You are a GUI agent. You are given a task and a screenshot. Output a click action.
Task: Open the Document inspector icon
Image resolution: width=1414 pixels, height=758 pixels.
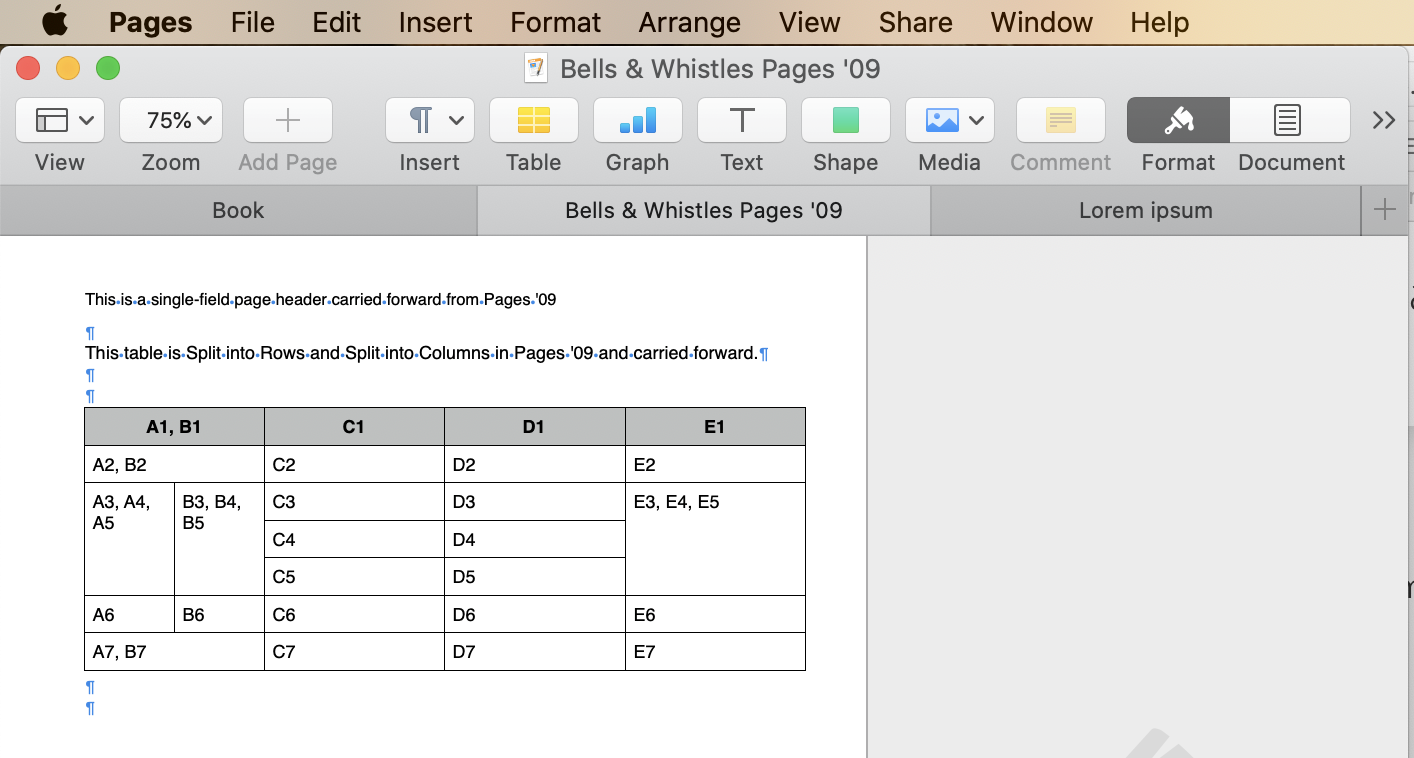1290,121
